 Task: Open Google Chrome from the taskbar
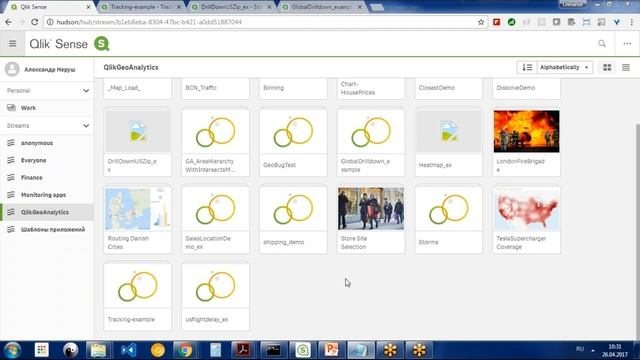tap(184, 350)
